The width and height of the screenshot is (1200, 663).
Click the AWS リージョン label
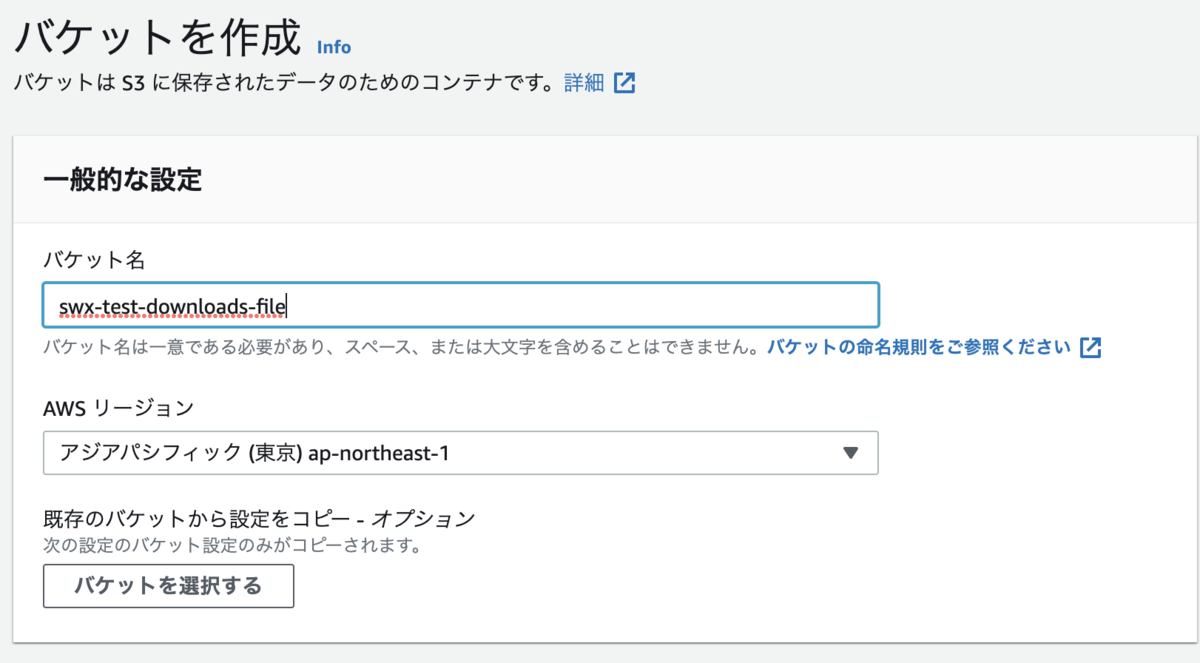point(118,408)
